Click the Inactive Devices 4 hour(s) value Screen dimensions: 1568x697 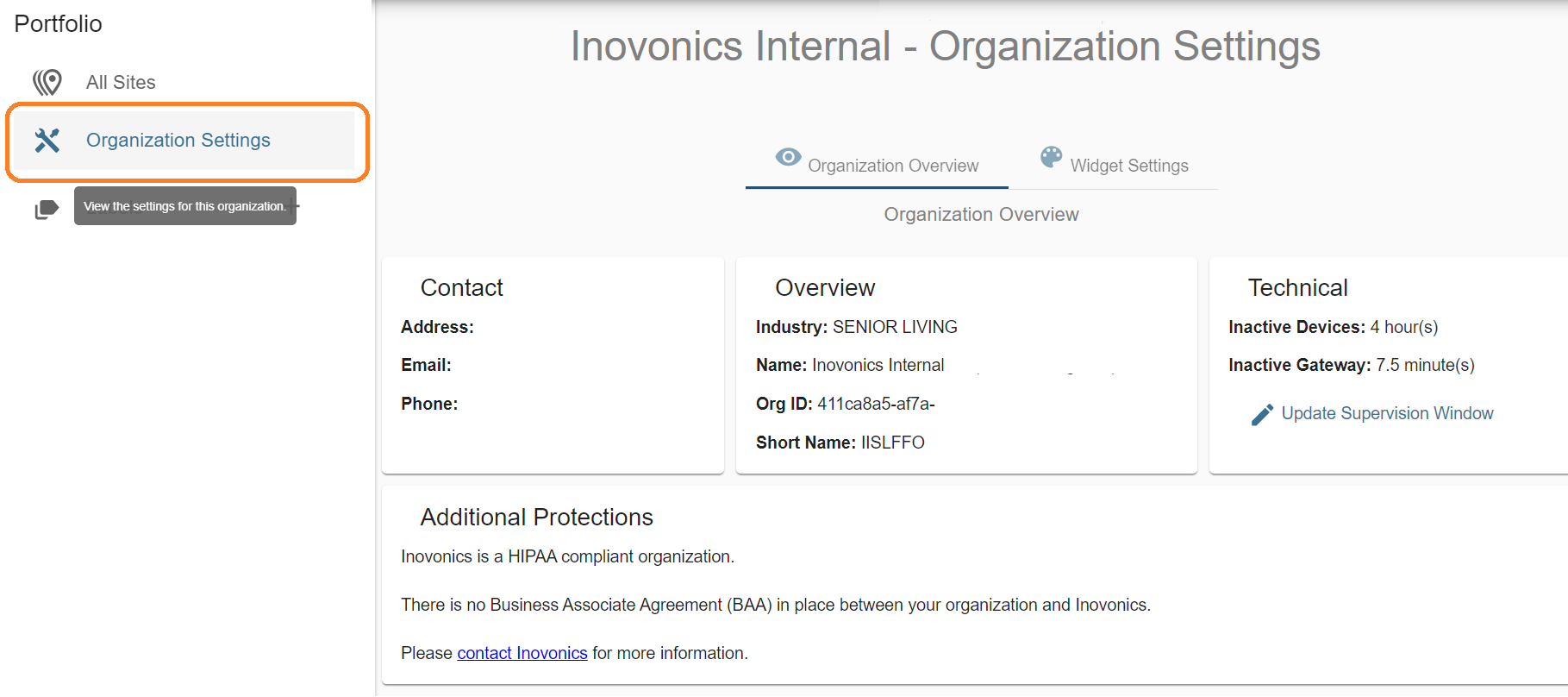[1404, 327]
